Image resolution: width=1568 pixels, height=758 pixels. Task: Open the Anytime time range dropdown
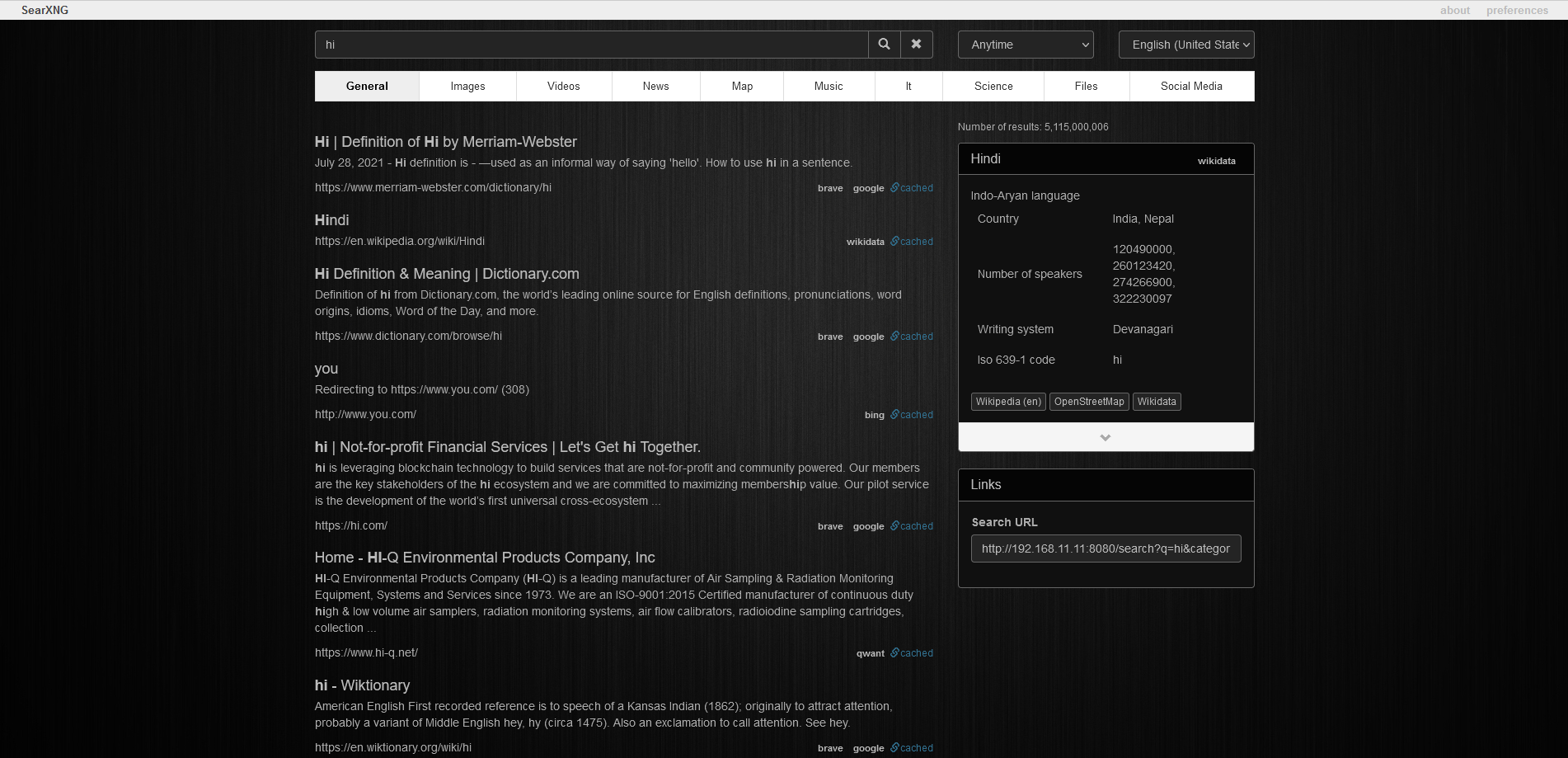(x=1026, y=44)
